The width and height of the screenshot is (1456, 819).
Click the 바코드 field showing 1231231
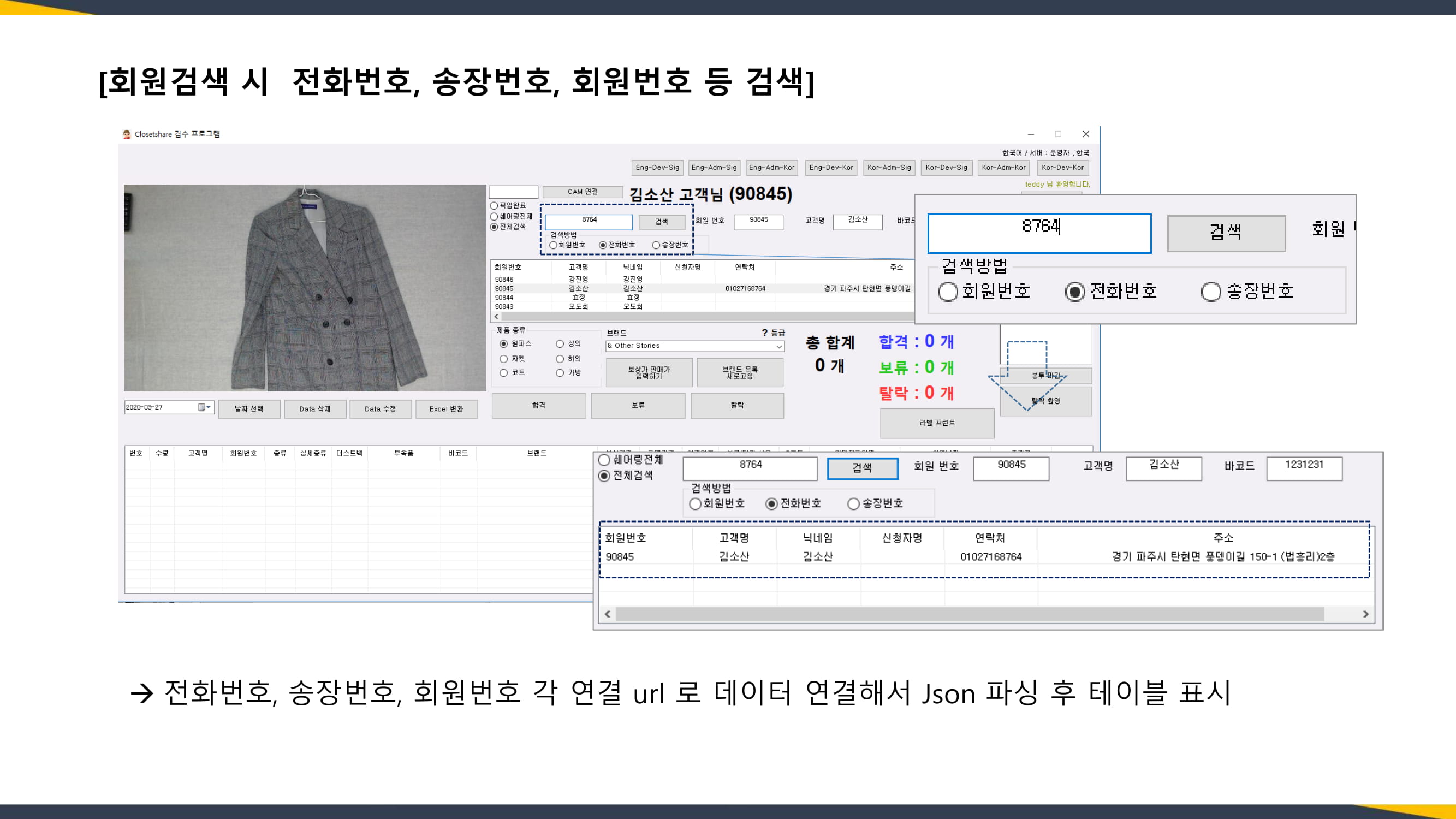click(x=1304, y=468)
